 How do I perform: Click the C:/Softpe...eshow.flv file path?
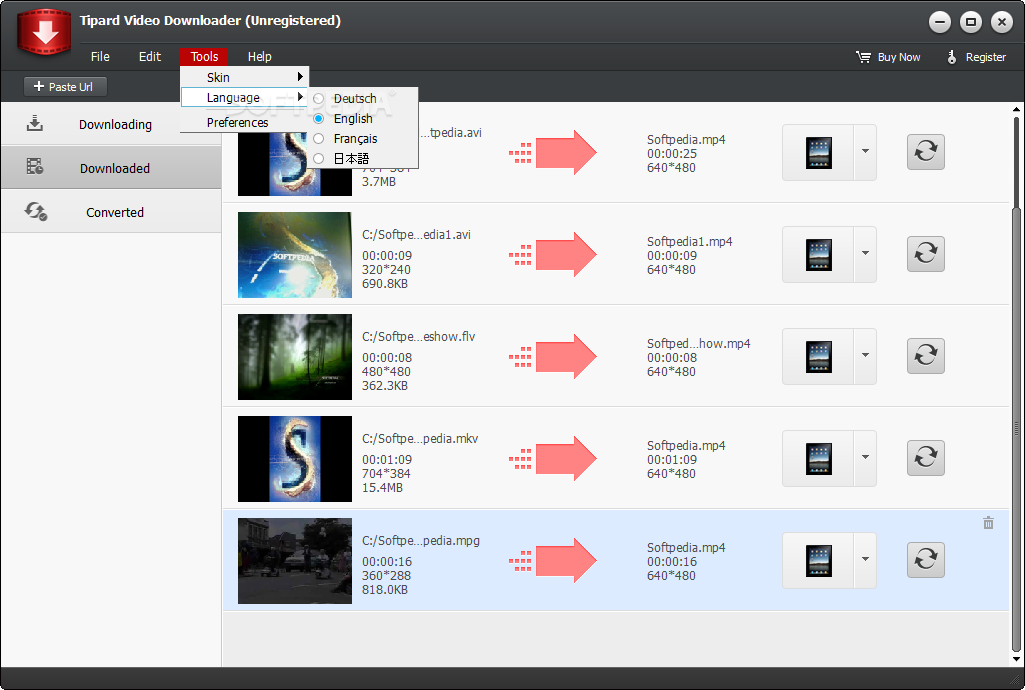click(418, 337)
